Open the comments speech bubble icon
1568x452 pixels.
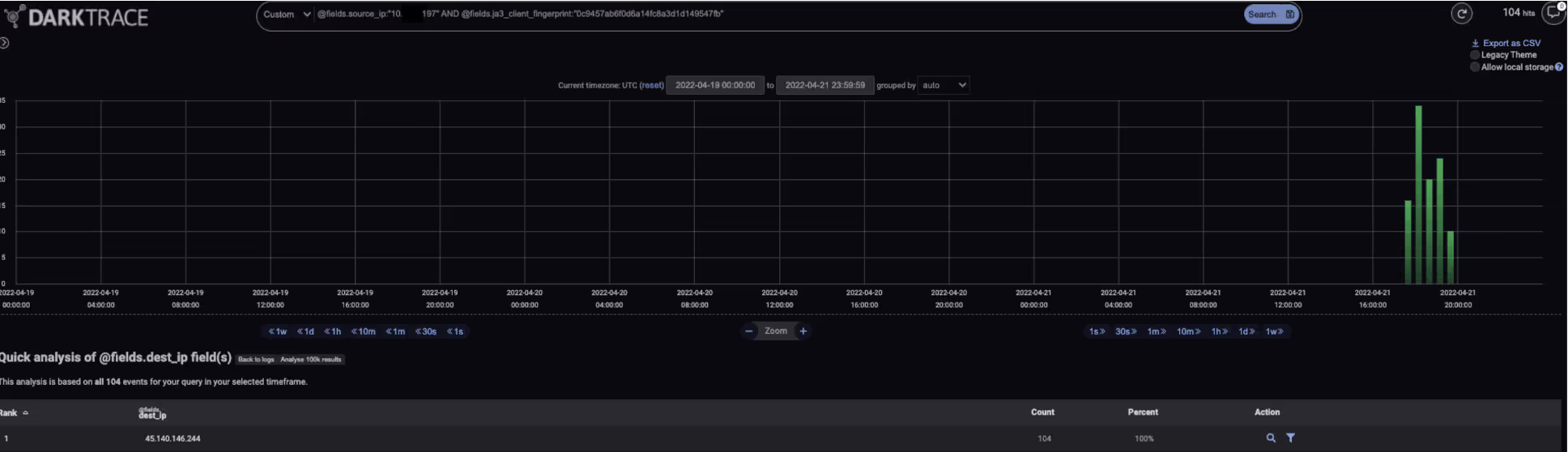pos(1553,13)
